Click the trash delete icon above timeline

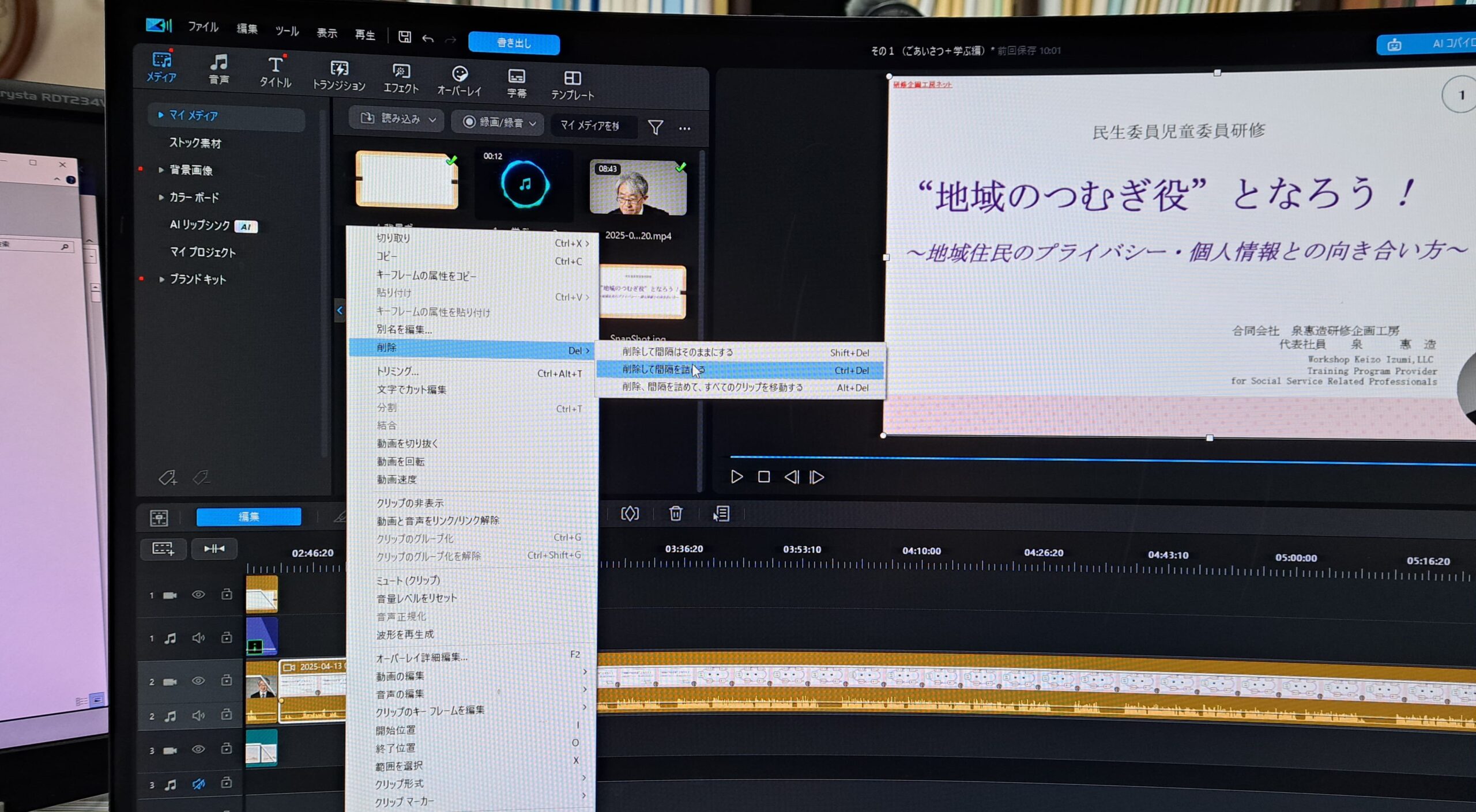(676, 513)
